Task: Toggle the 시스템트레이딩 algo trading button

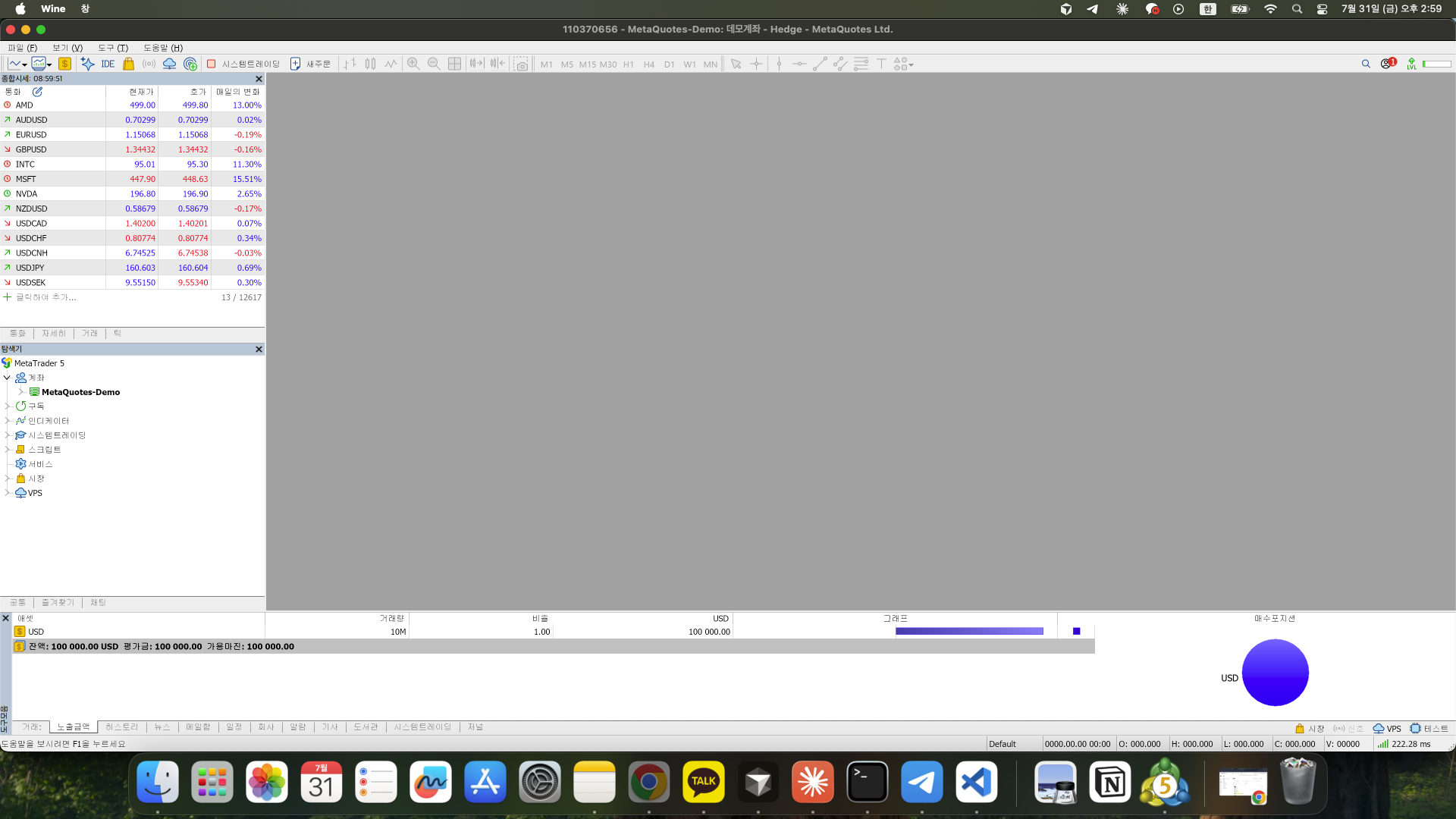Action: coord(243,64)
